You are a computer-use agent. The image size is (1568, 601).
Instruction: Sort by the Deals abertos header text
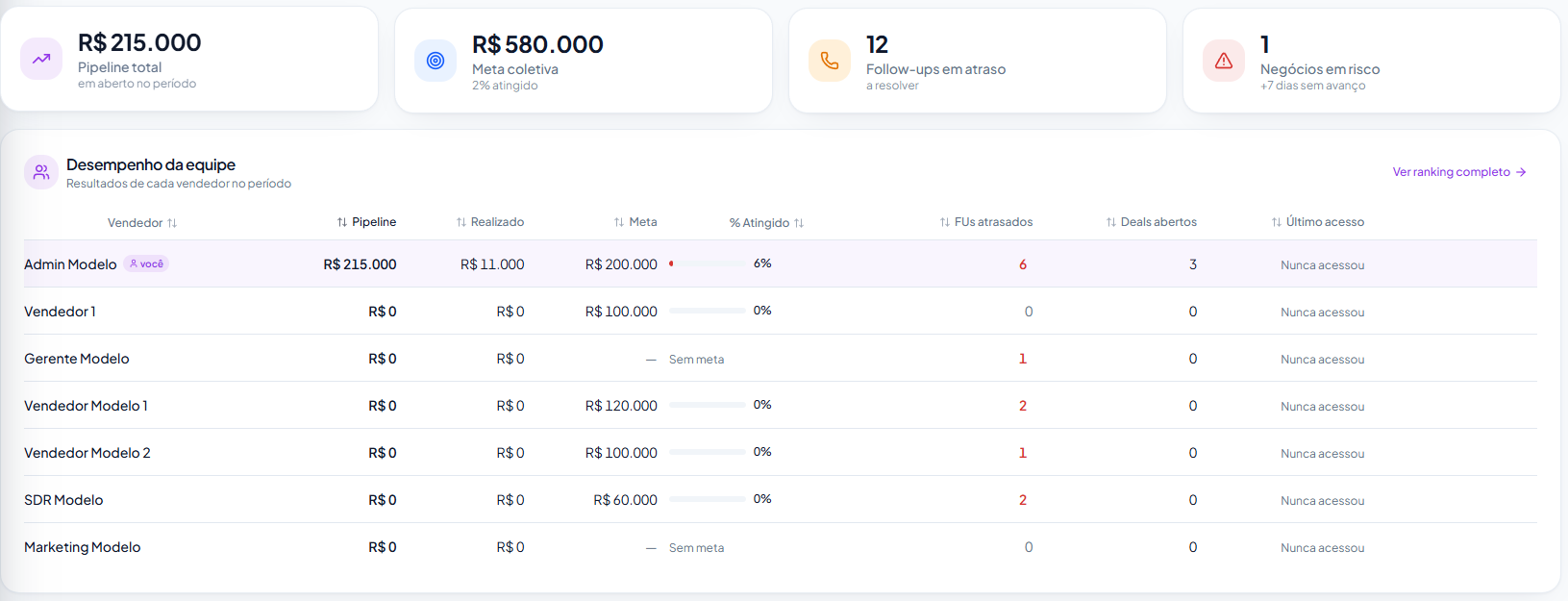1158,222
